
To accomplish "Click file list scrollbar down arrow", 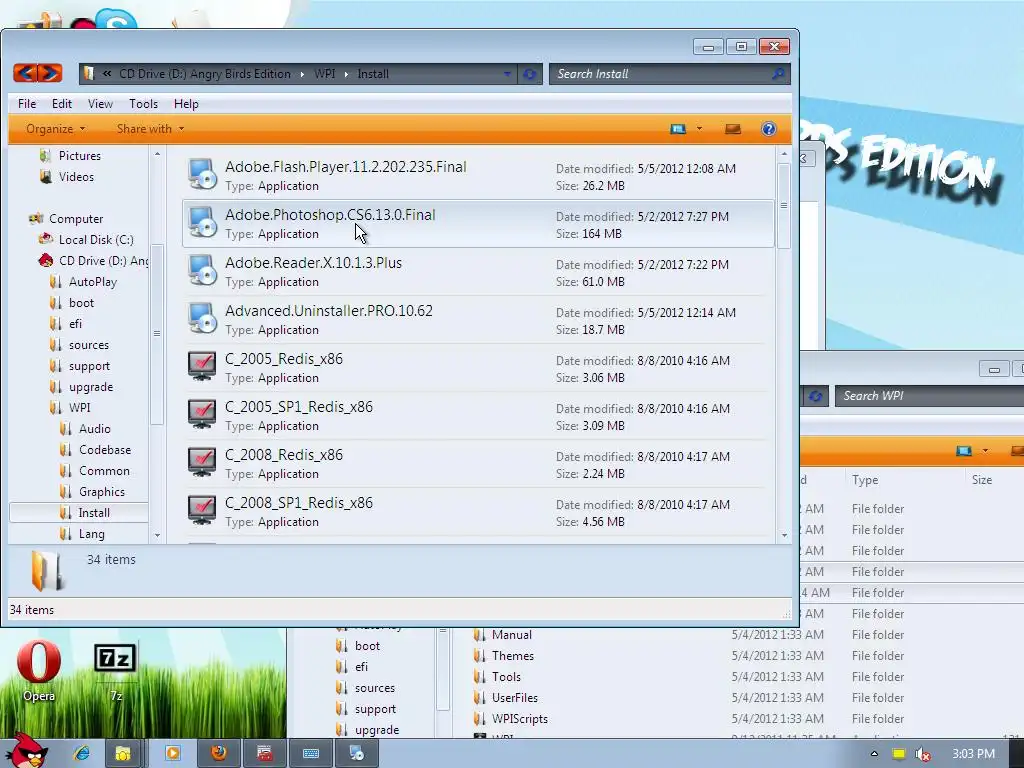I will point(784,536).
